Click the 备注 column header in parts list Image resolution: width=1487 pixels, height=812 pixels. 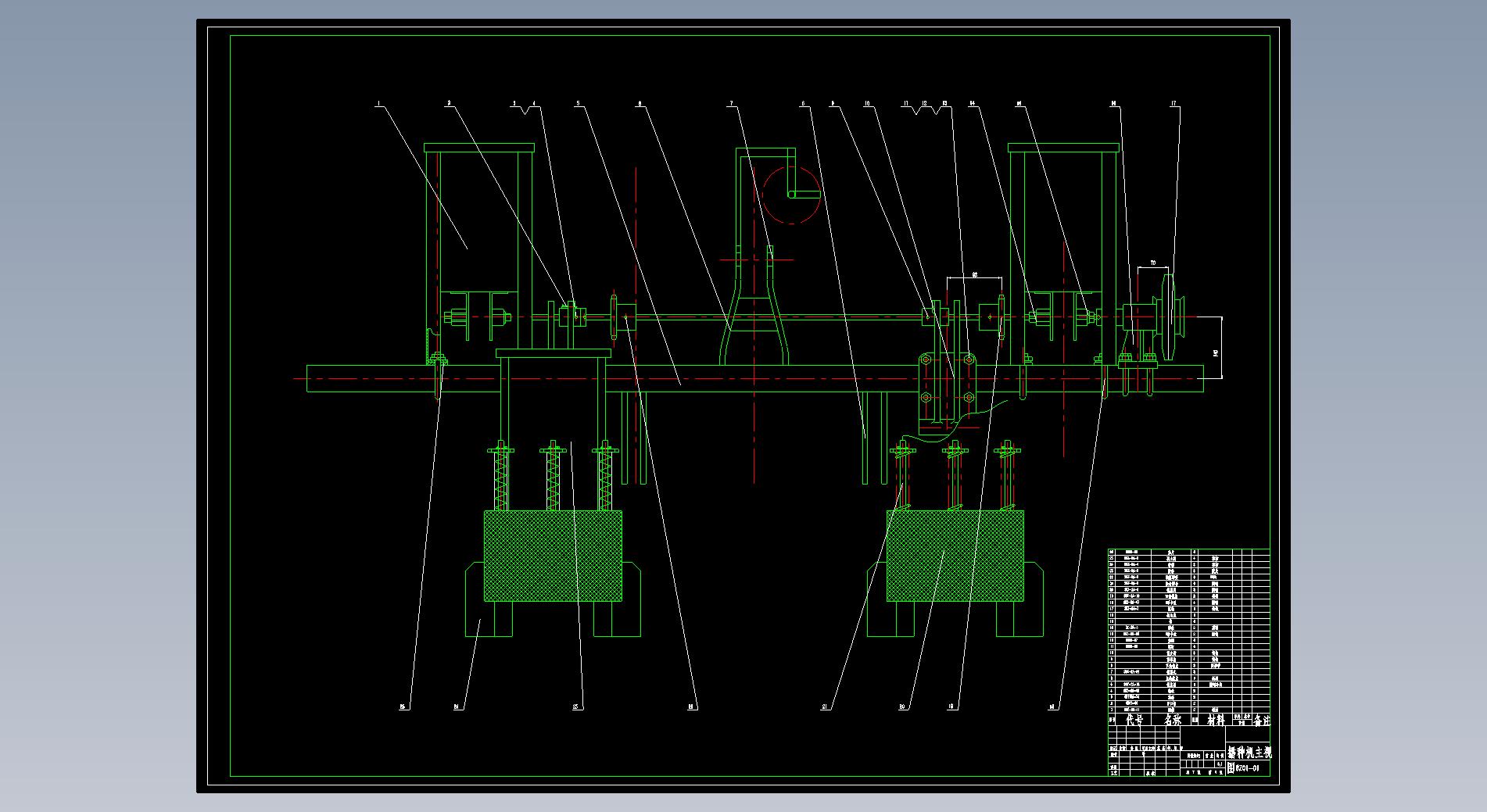1260,720
